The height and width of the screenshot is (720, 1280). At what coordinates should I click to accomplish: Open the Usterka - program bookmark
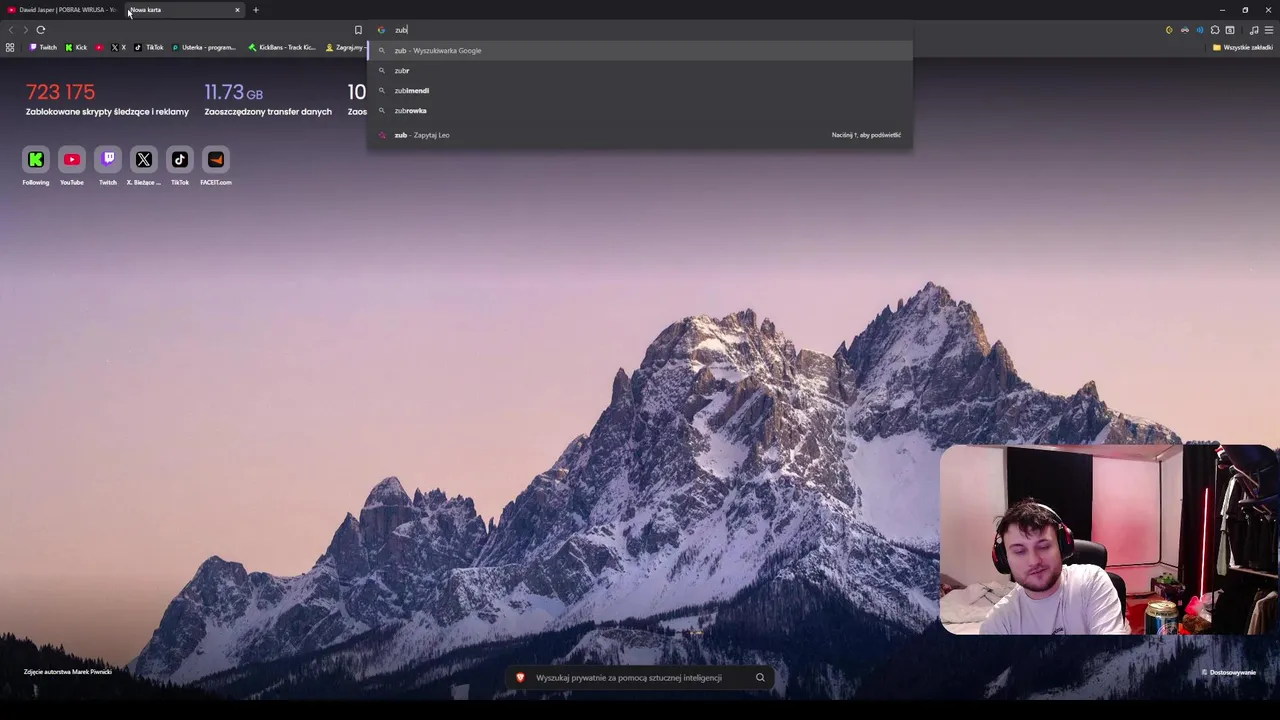pyautogui.click(x=204, y=47)
